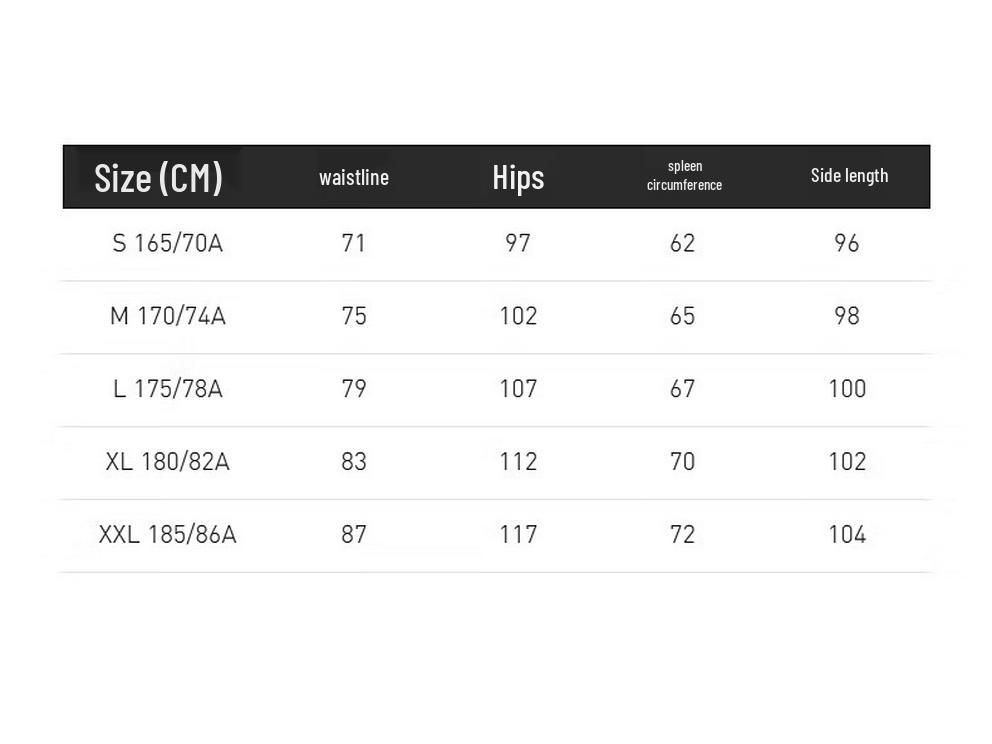Screen dimensions: 992x744
Task: Click hips value 107 for size L
Action: coord(518,388)
